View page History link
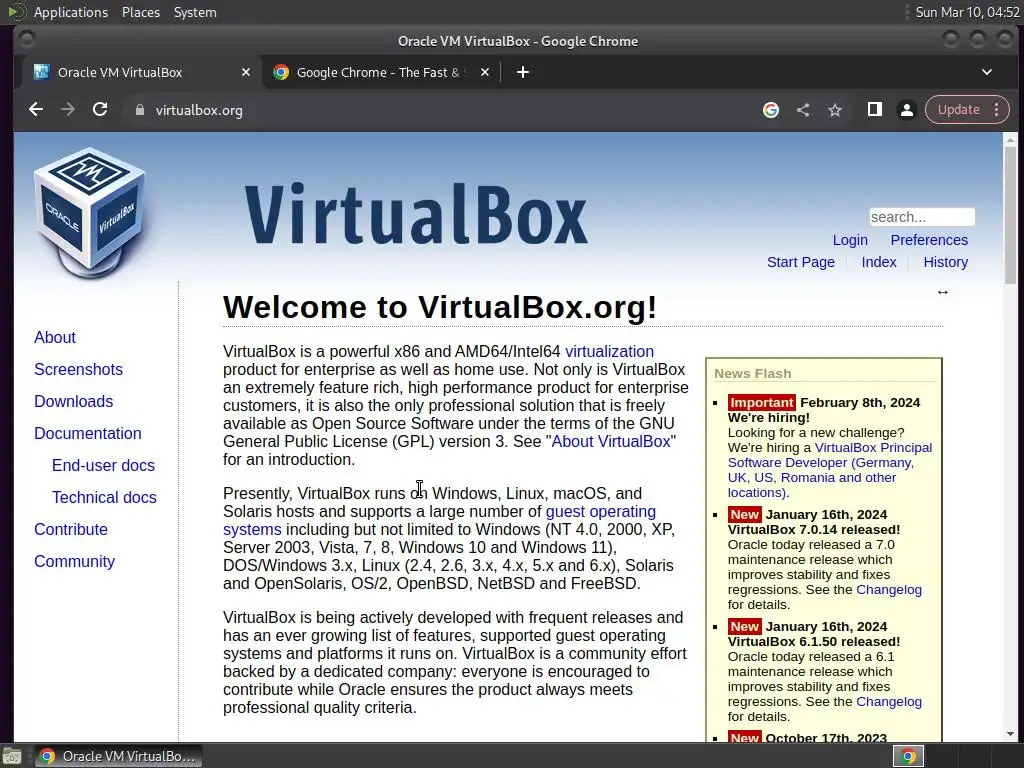The height and width of the screenshot is (768, 1024). coord(945,263)
